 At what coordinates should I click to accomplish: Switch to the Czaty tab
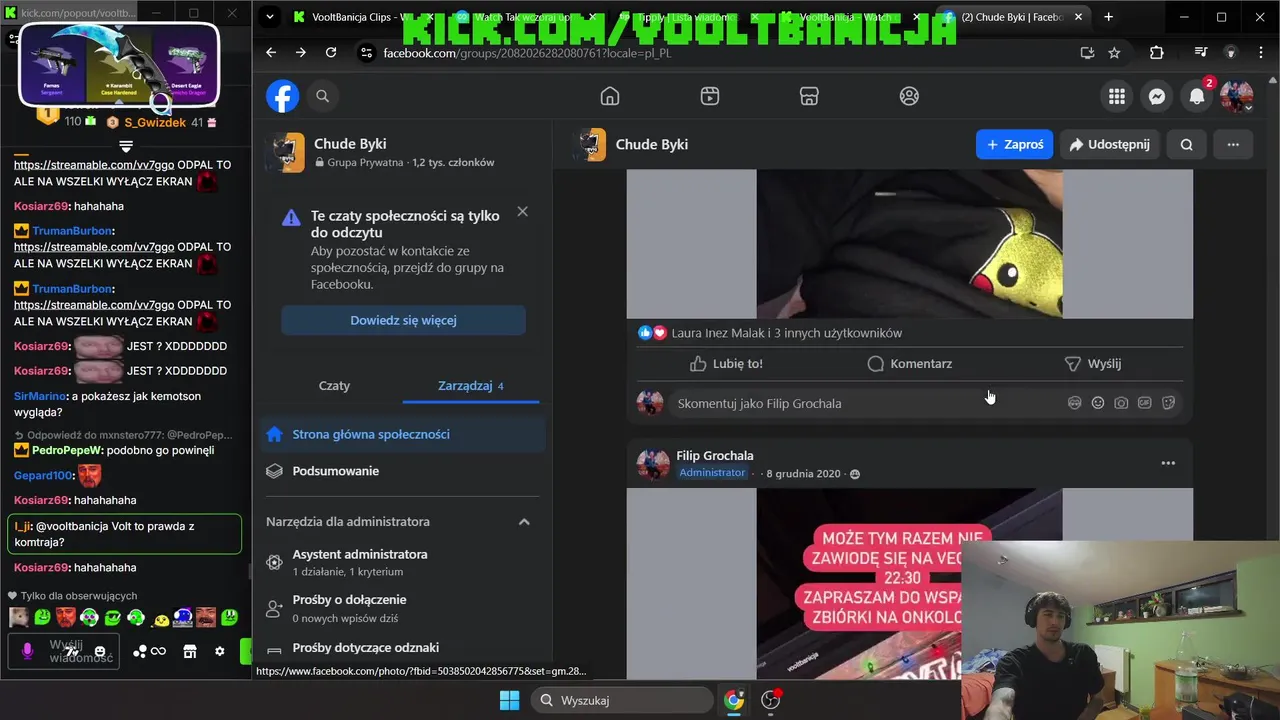pos(334,386)
